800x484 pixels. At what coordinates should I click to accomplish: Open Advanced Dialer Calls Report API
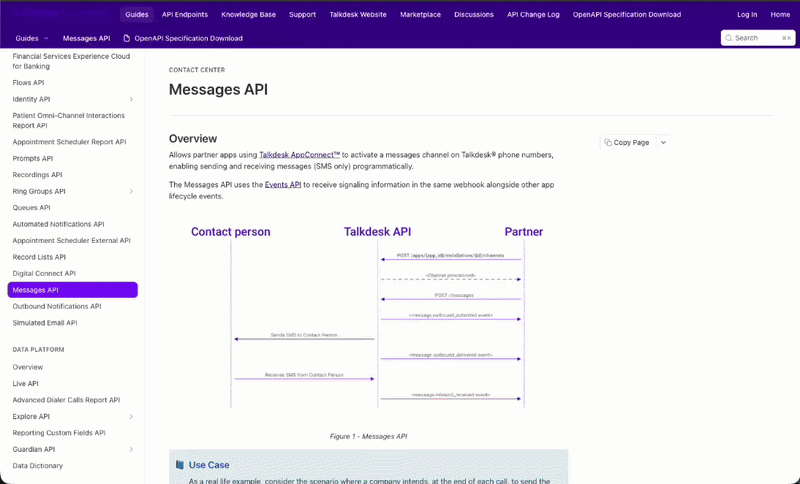(66, 400)
